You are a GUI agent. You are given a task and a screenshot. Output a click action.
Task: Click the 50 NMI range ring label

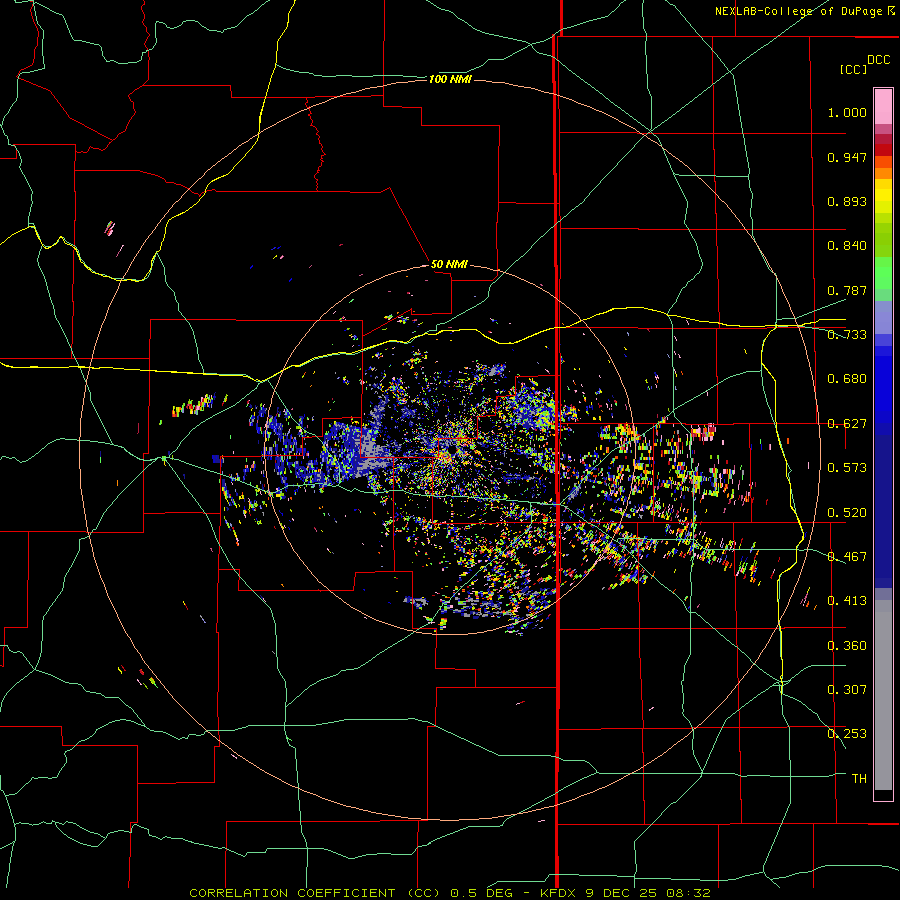449,264
